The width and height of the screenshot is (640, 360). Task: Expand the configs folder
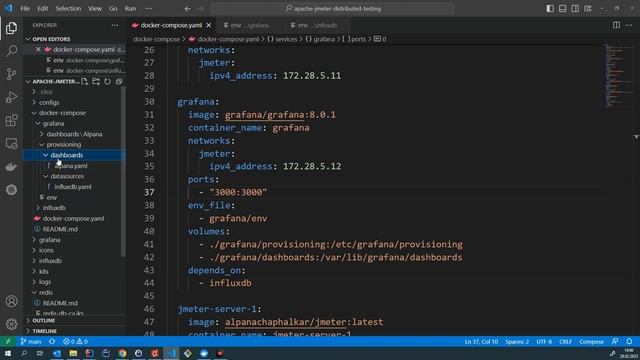point(34,102)
